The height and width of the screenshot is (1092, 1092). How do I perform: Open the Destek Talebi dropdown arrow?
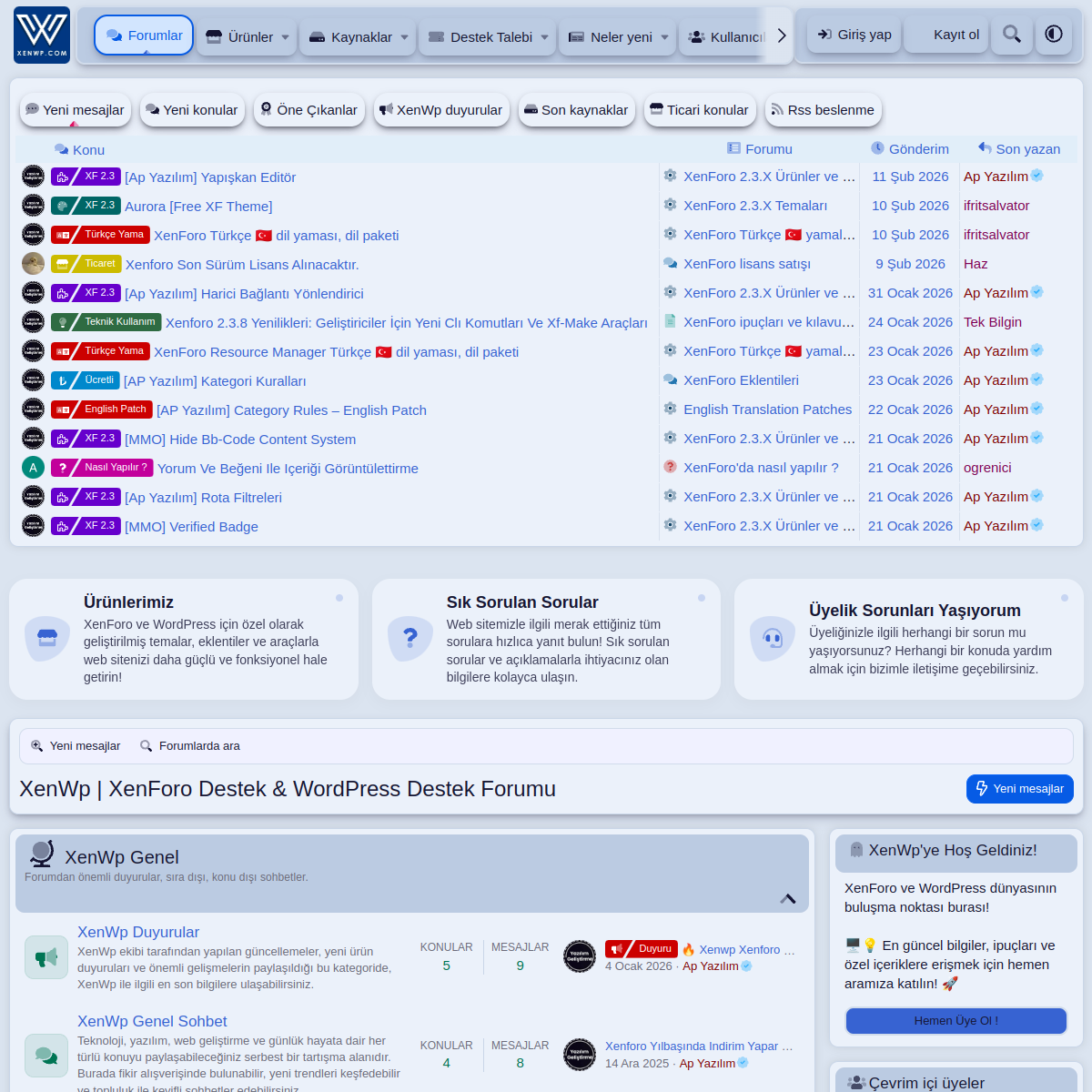(544, 37)
